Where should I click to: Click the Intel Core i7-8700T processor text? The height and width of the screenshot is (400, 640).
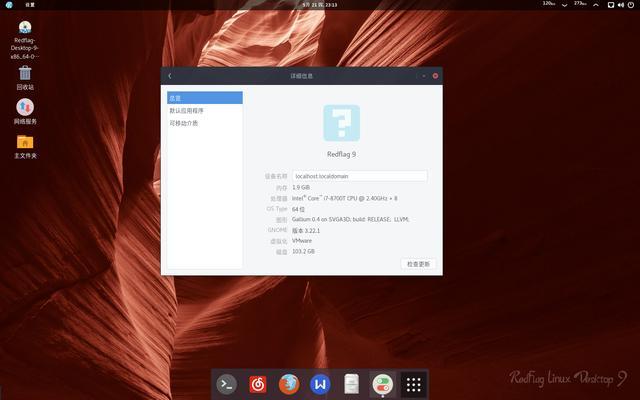344,198
